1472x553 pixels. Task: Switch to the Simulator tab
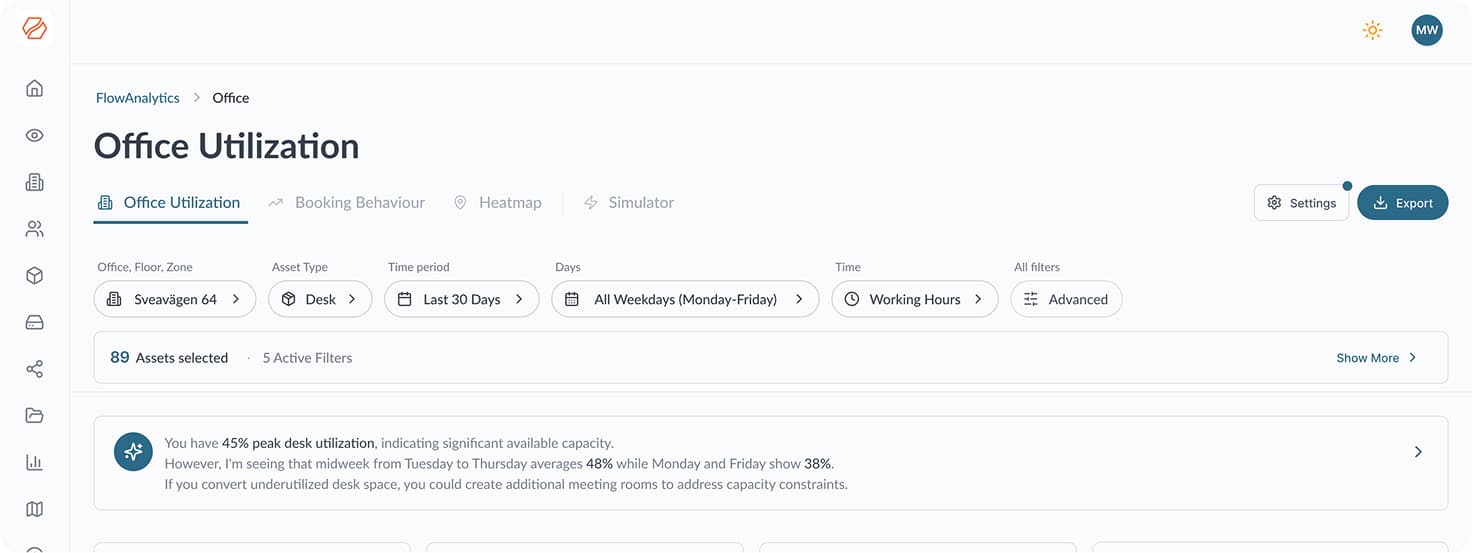click(629, 202)
